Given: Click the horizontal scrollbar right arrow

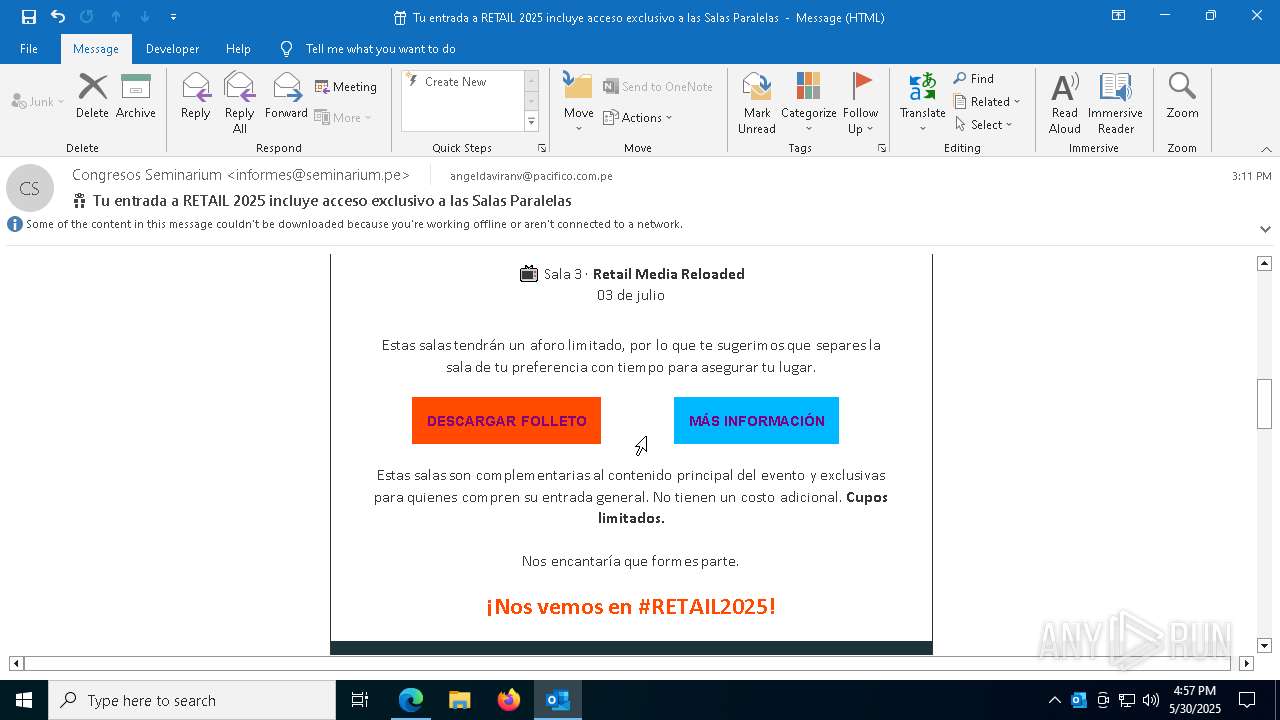Looking at the screenshot, I should pyautogui.click(x=1246, y=663).
